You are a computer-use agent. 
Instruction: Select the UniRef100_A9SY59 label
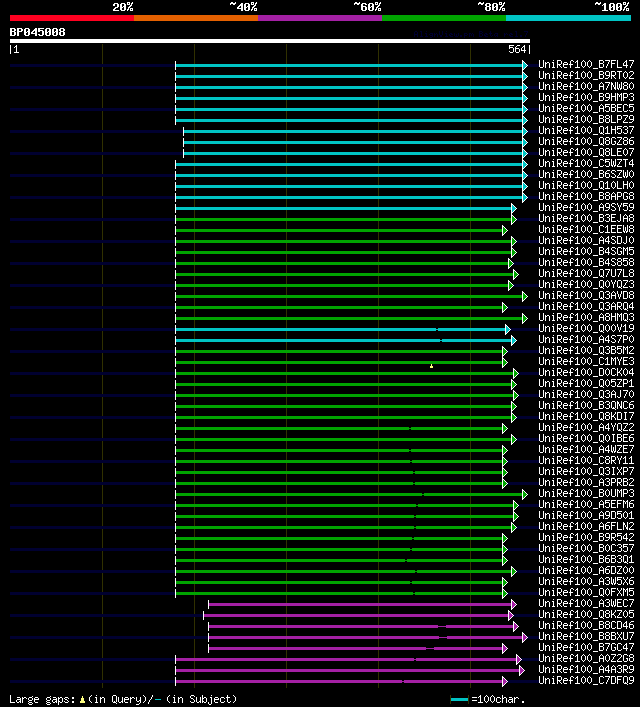(586, 207)
